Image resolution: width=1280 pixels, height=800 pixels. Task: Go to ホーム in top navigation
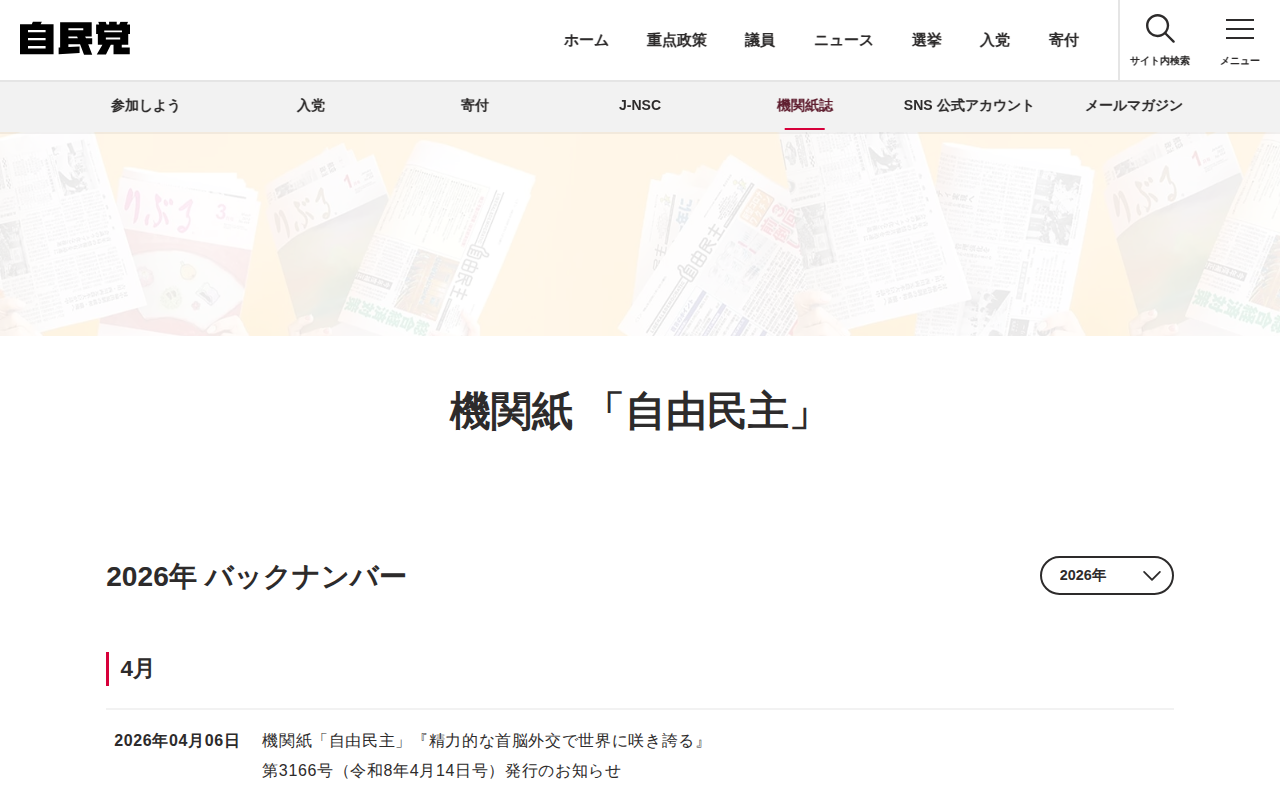click(586, 40)
